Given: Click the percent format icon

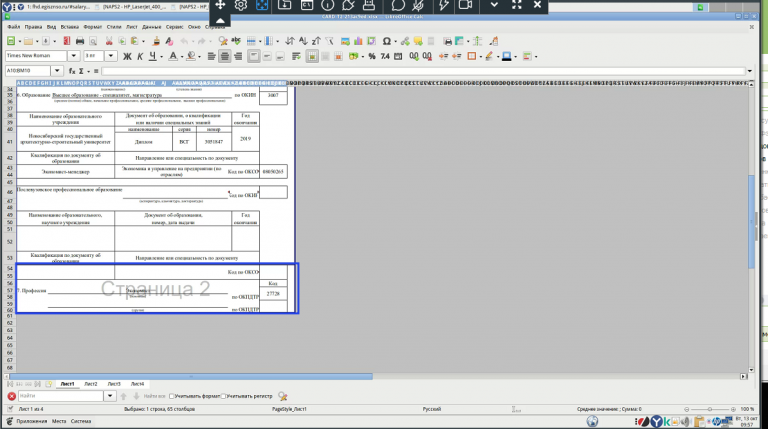Looking at the screenshot, I should [372, 56].
